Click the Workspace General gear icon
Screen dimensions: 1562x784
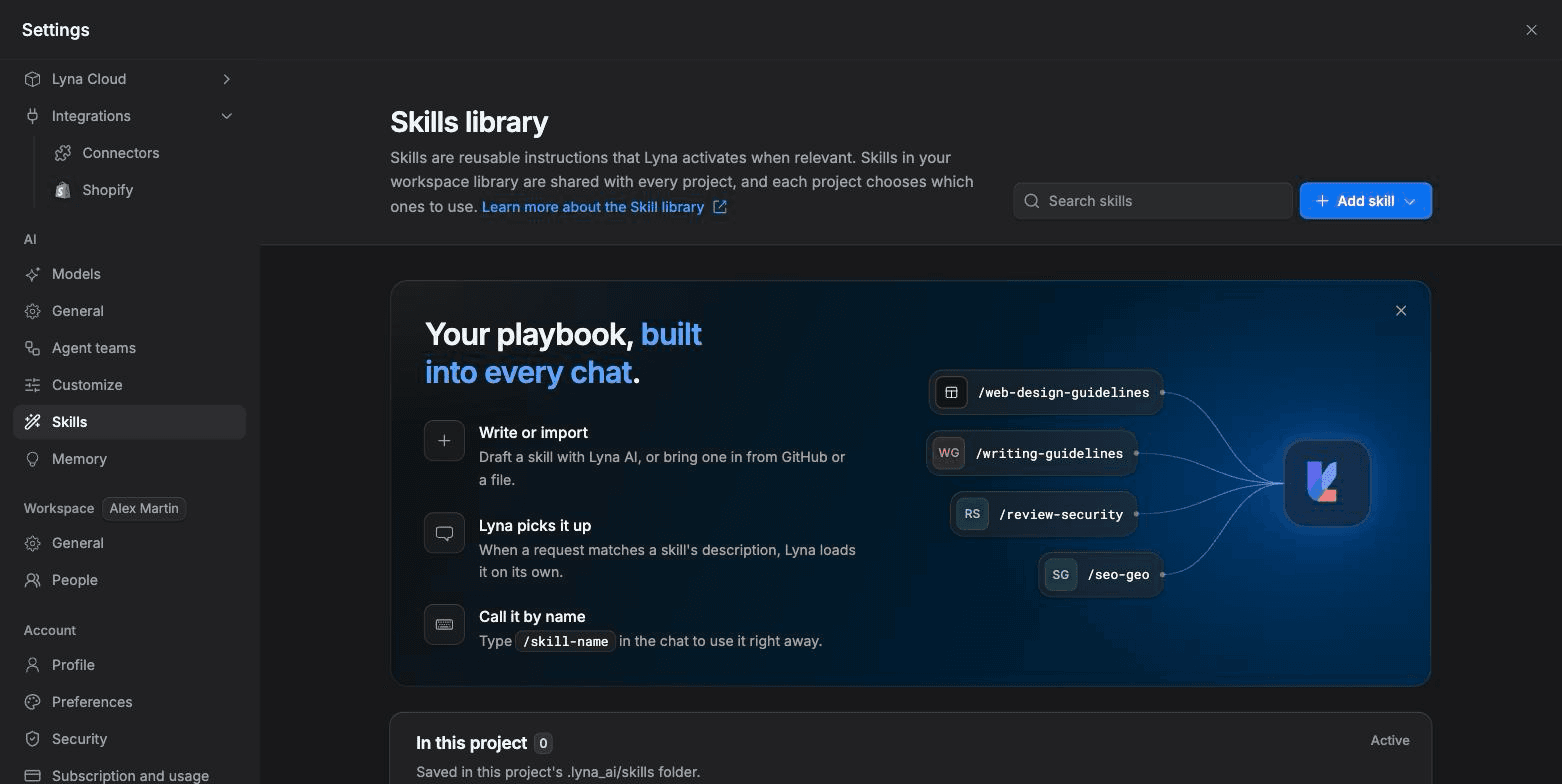(x=33, y=543)
